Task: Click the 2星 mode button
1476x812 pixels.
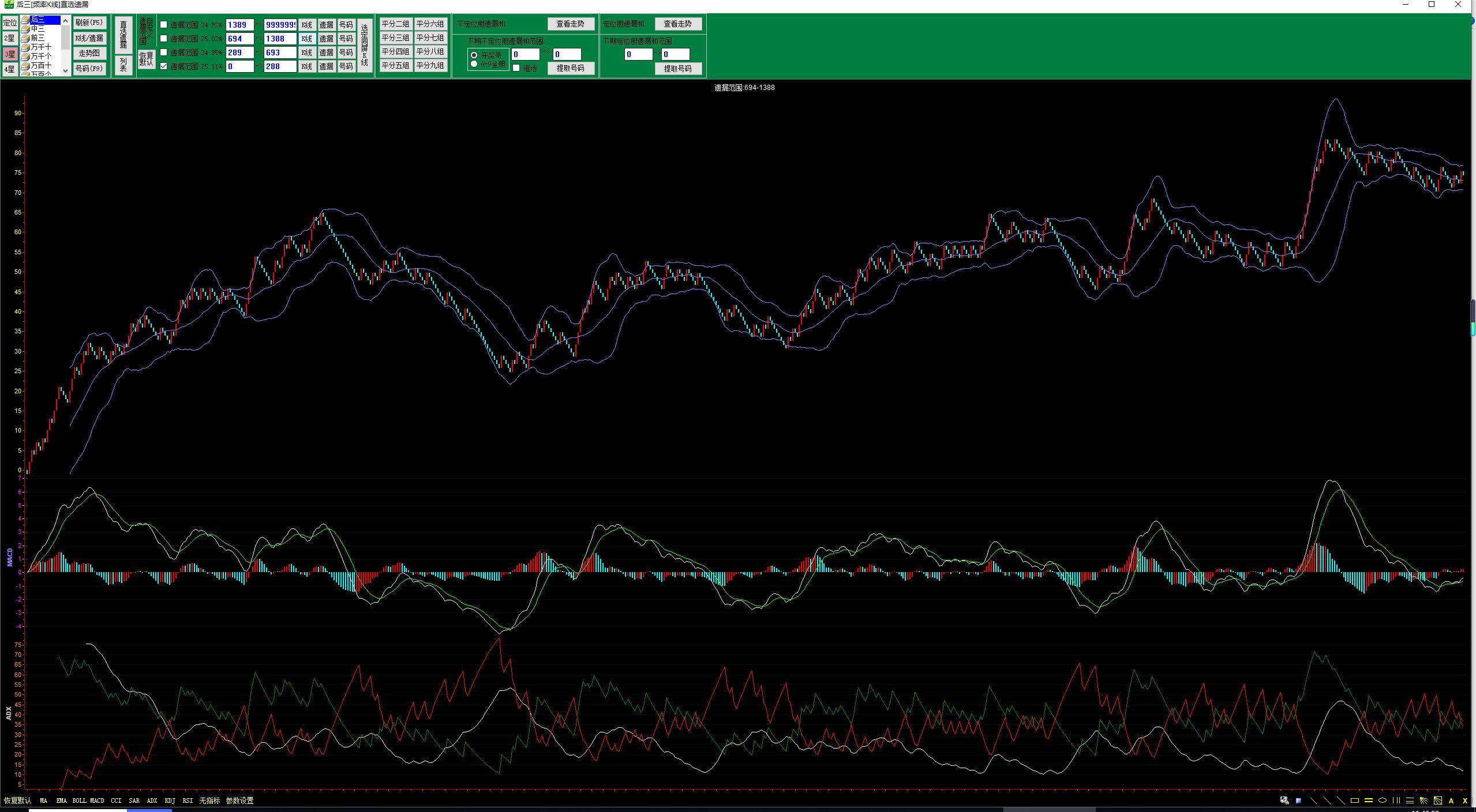Action: pos(10,38)
